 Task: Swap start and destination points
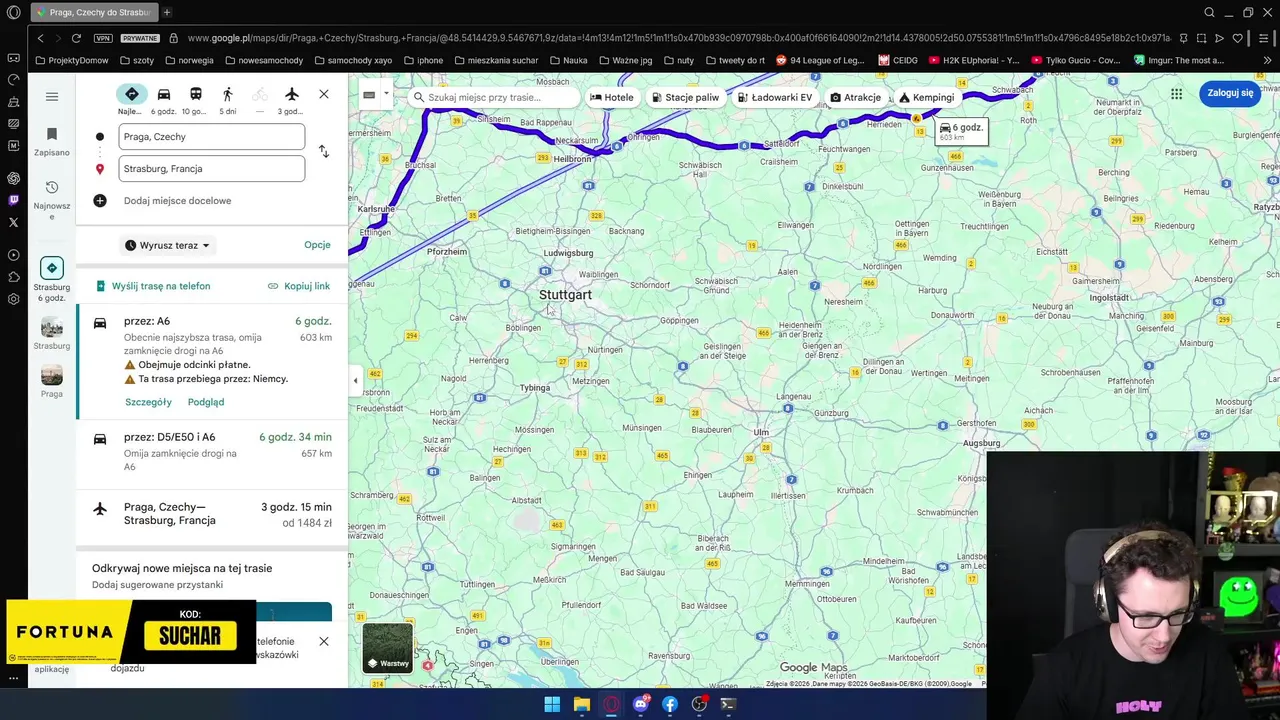tap(324, 151)
